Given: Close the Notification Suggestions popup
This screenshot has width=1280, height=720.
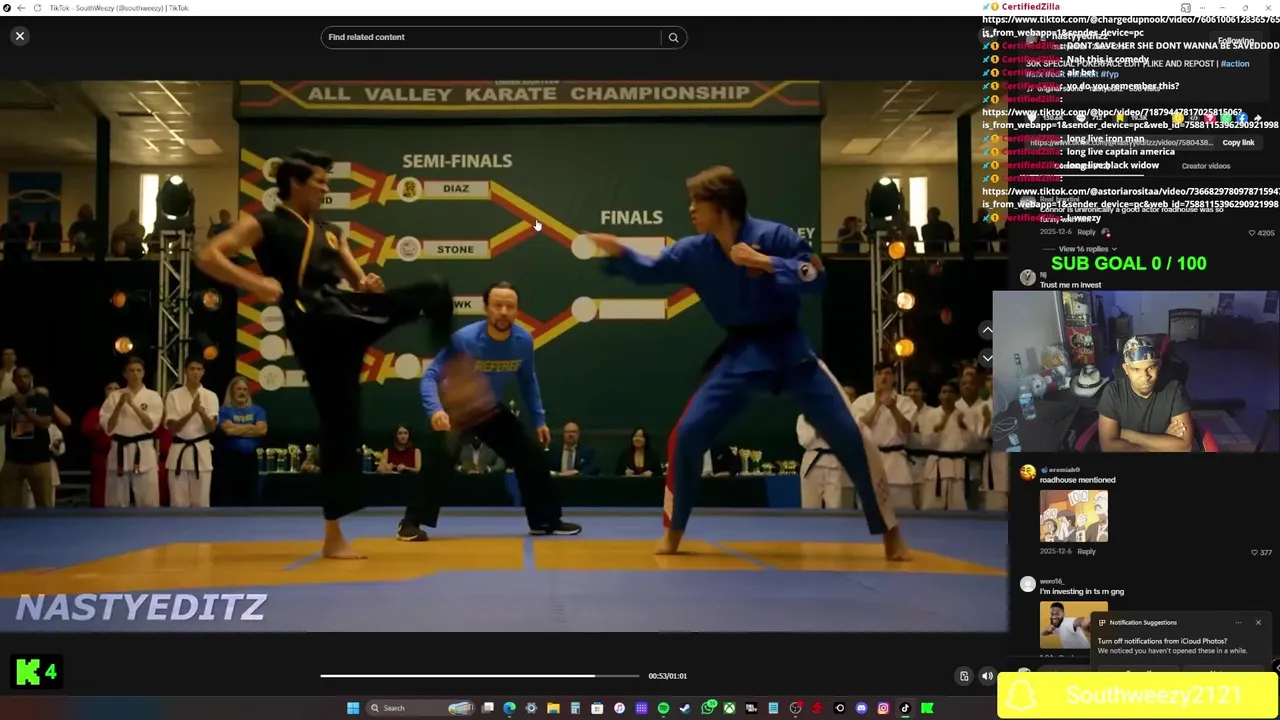Looking at the screenshot, I should tap(1258, 623).
